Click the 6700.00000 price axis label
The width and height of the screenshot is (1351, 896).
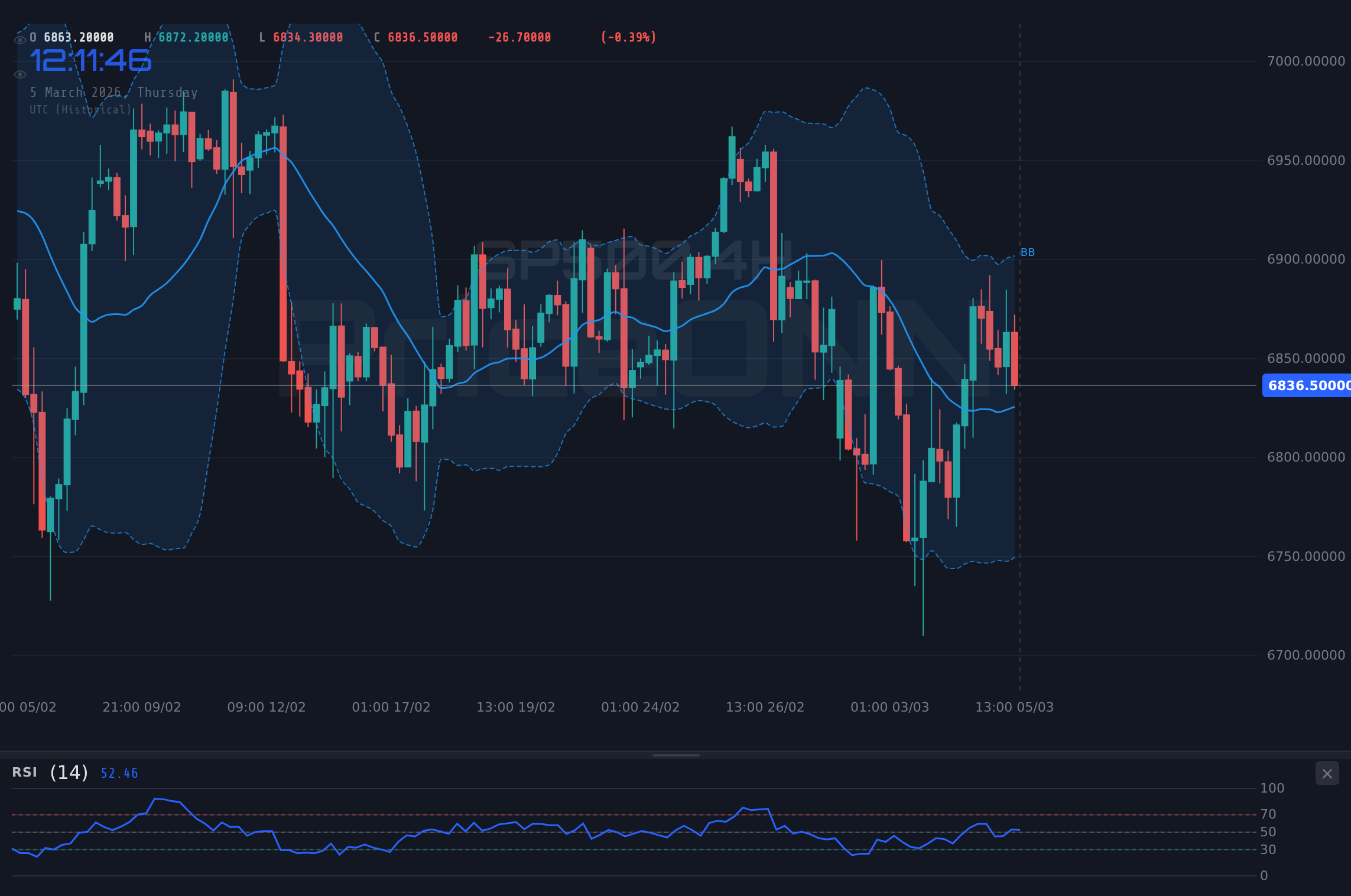pyautogui.click(x=1306, y=655)
